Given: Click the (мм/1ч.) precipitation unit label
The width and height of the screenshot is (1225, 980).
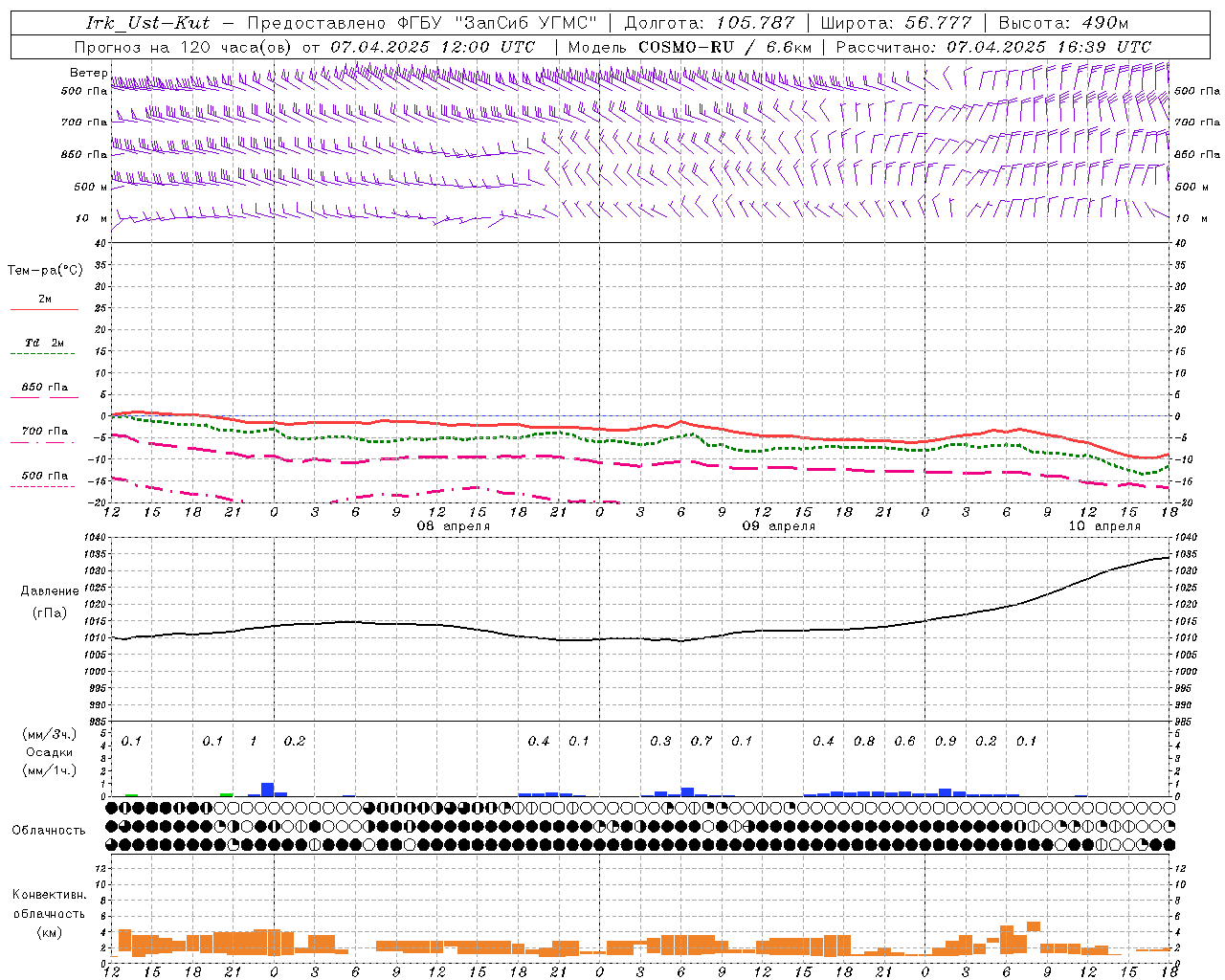Looking at the screenshot, I should point(50,770).
